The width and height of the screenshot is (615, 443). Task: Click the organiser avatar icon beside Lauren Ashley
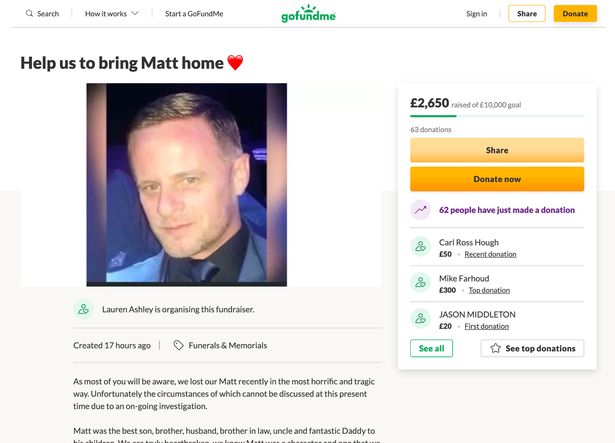(83, 310)
